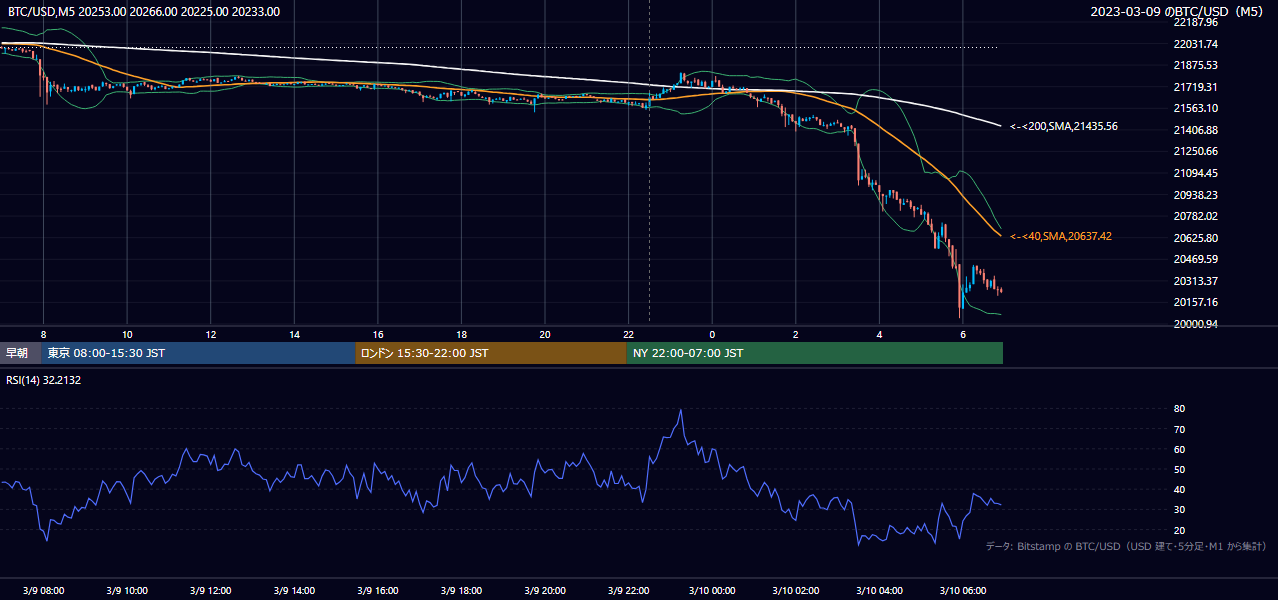Click the '3/9 22:00' bottom time label
Screen dimensions: 1278x600
[629, 591]
